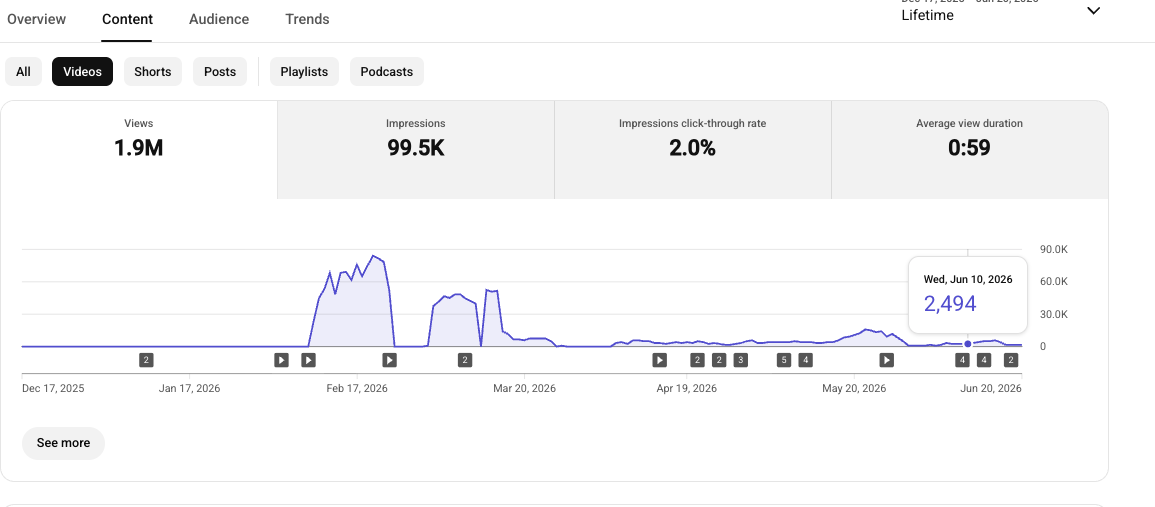
Task: Select the Content analytics tab
Action: click(x=127, y=19)
